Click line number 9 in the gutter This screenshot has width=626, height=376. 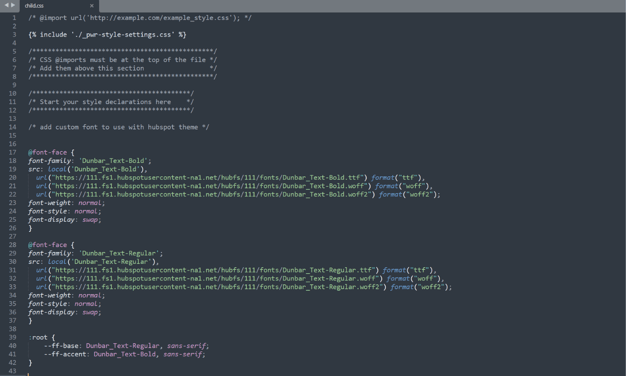click(14, 85)
